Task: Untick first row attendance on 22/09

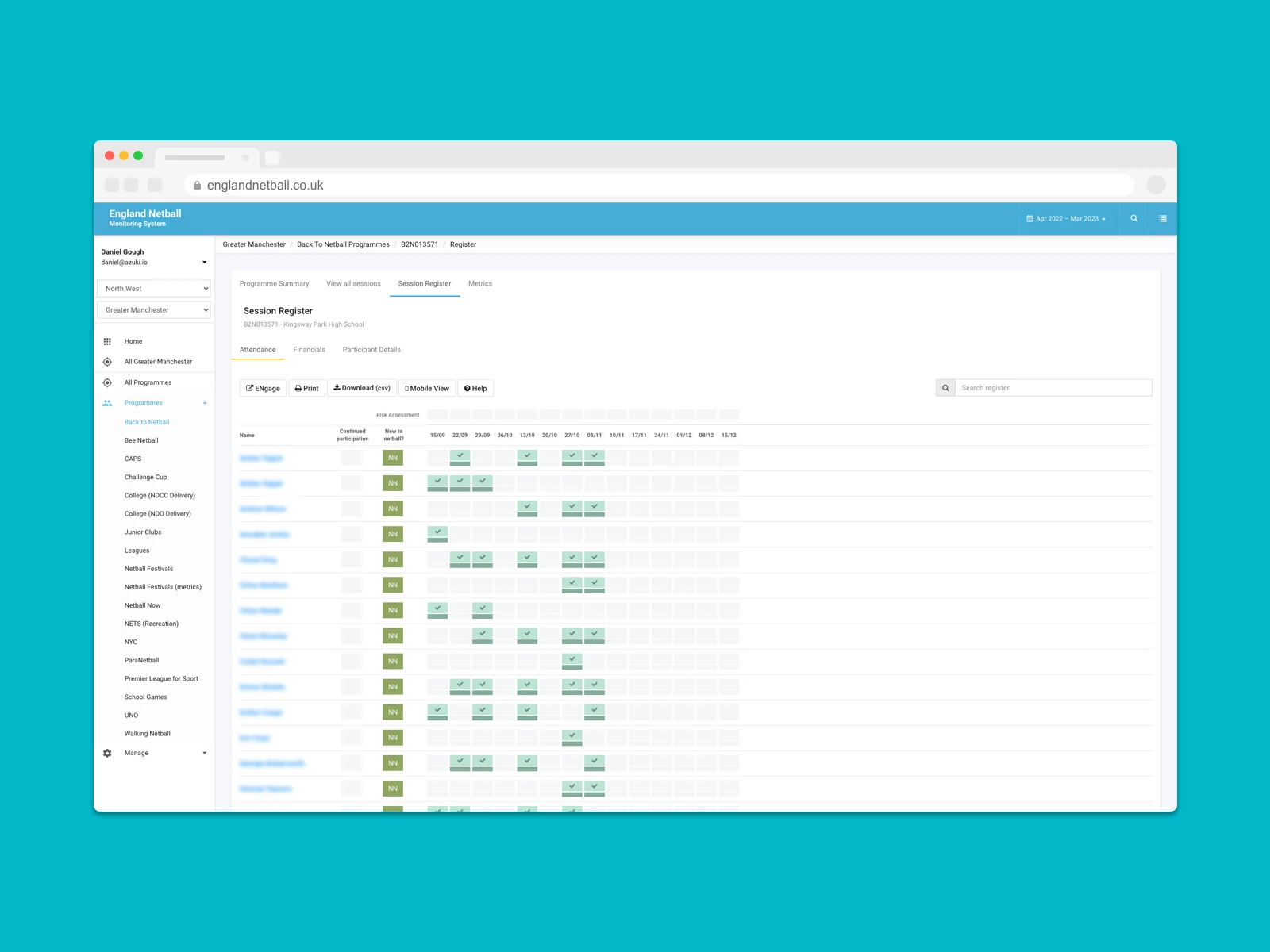Action: point(460,458)
